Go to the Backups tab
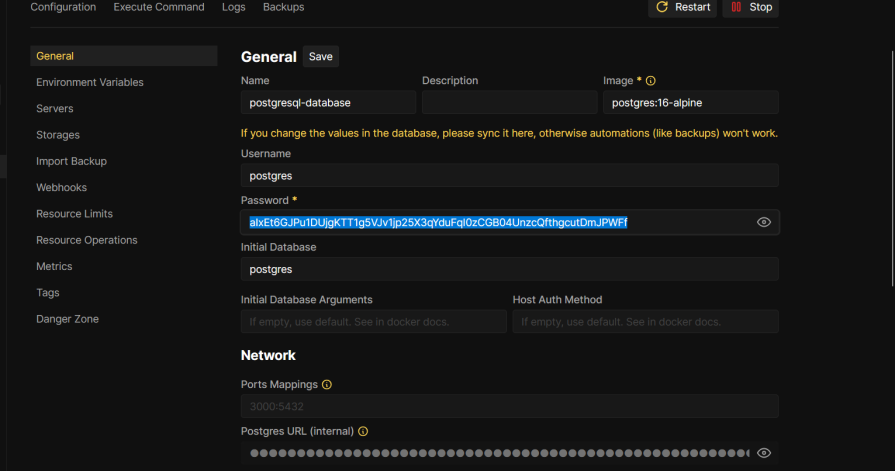This screenshot has width=895, height=471. (283, 7)
